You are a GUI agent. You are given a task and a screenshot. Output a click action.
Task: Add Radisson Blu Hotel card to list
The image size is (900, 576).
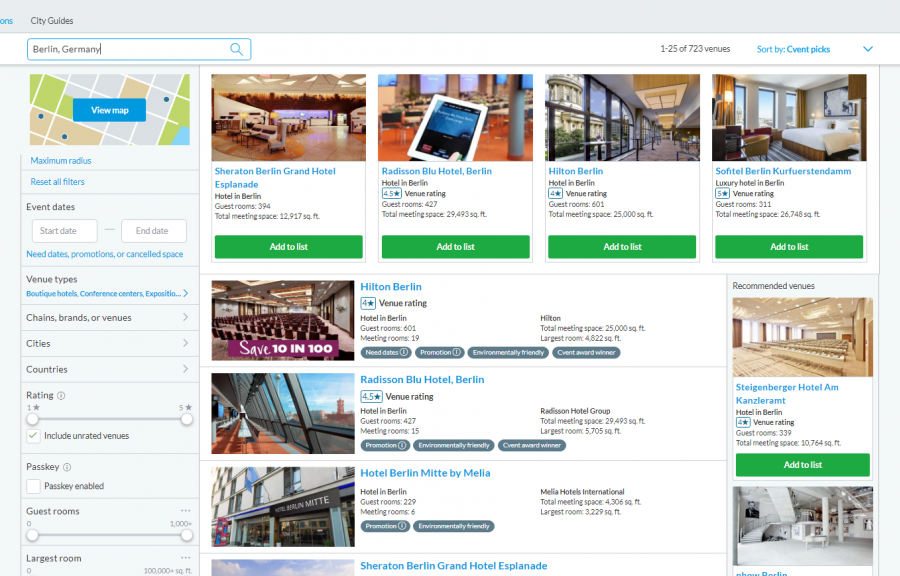click(456, 247)
